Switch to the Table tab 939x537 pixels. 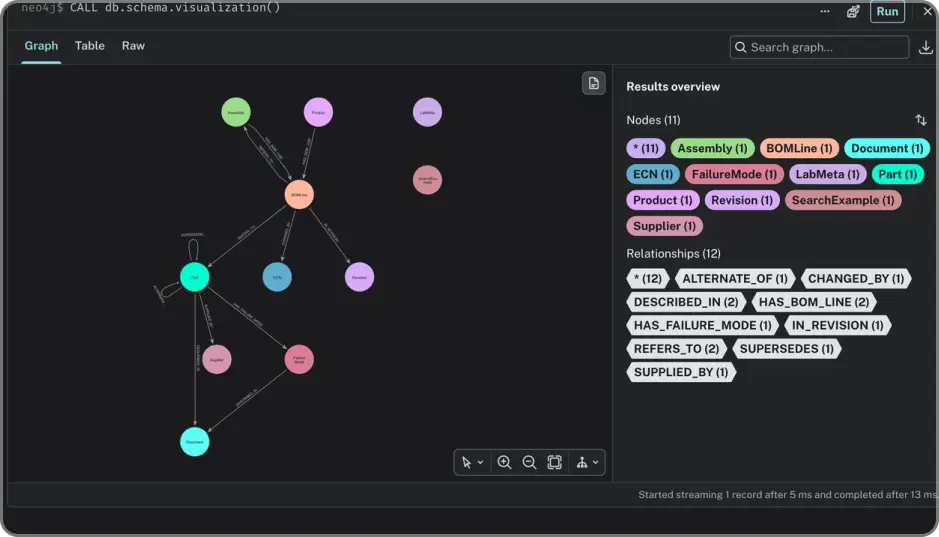pyautogui.click(x=90, y=46)
